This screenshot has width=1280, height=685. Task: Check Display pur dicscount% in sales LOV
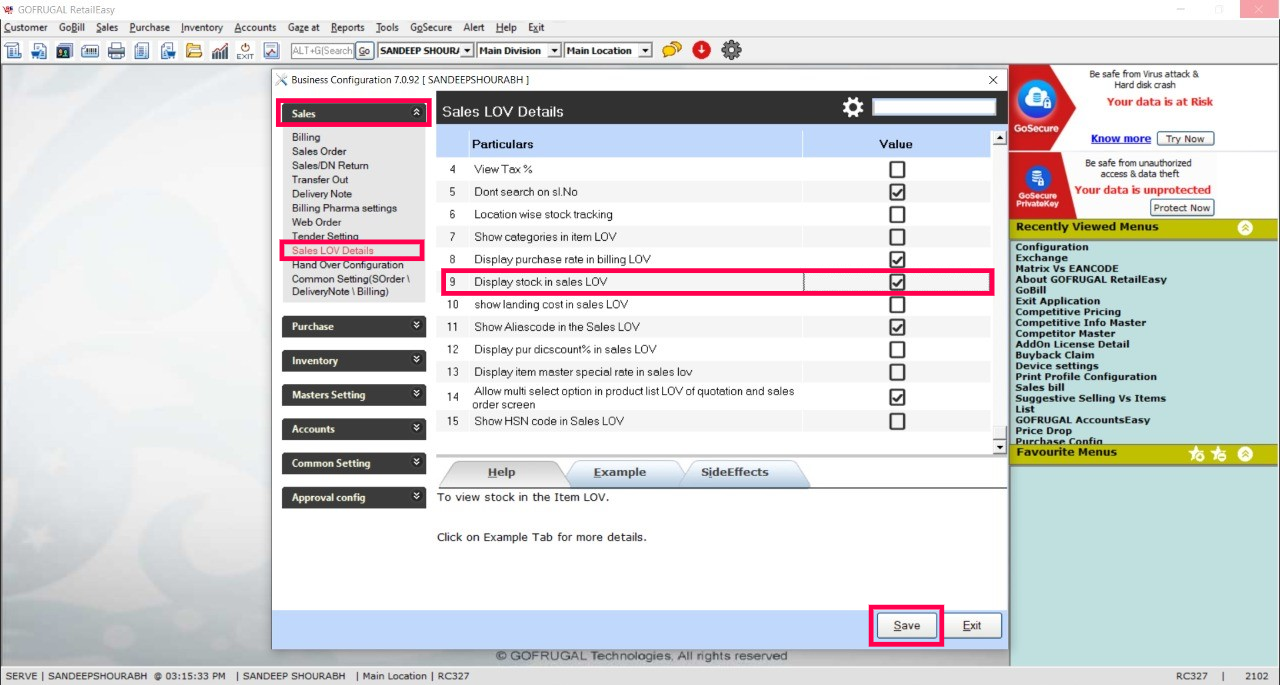pyautogui.click(x=897, y=349)
